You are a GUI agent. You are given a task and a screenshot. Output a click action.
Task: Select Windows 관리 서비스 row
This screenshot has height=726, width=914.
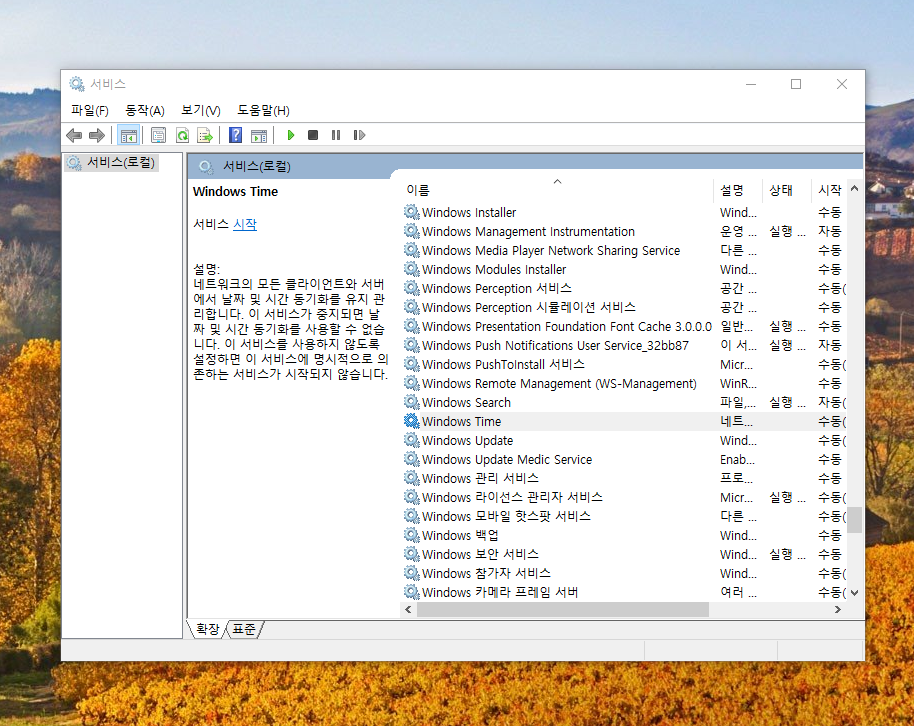624,478
